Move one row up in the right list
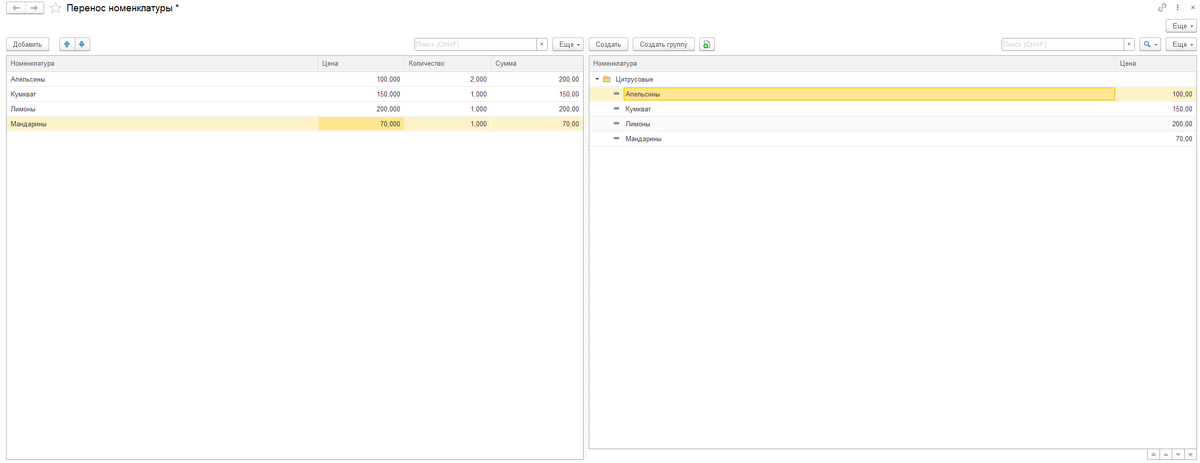The width and height of the screenshot is (1200, 463). click(1165, 455)
